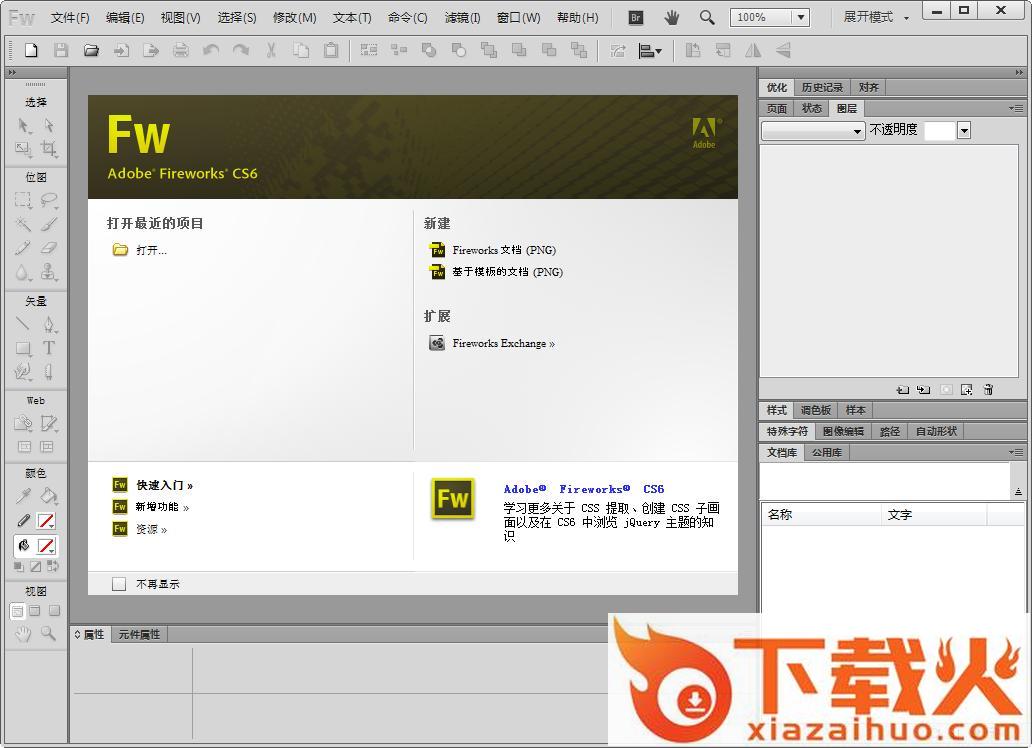Collapse the right panel dock arrows
Screen dimensions: 1032x748
tap(1019, 72)
